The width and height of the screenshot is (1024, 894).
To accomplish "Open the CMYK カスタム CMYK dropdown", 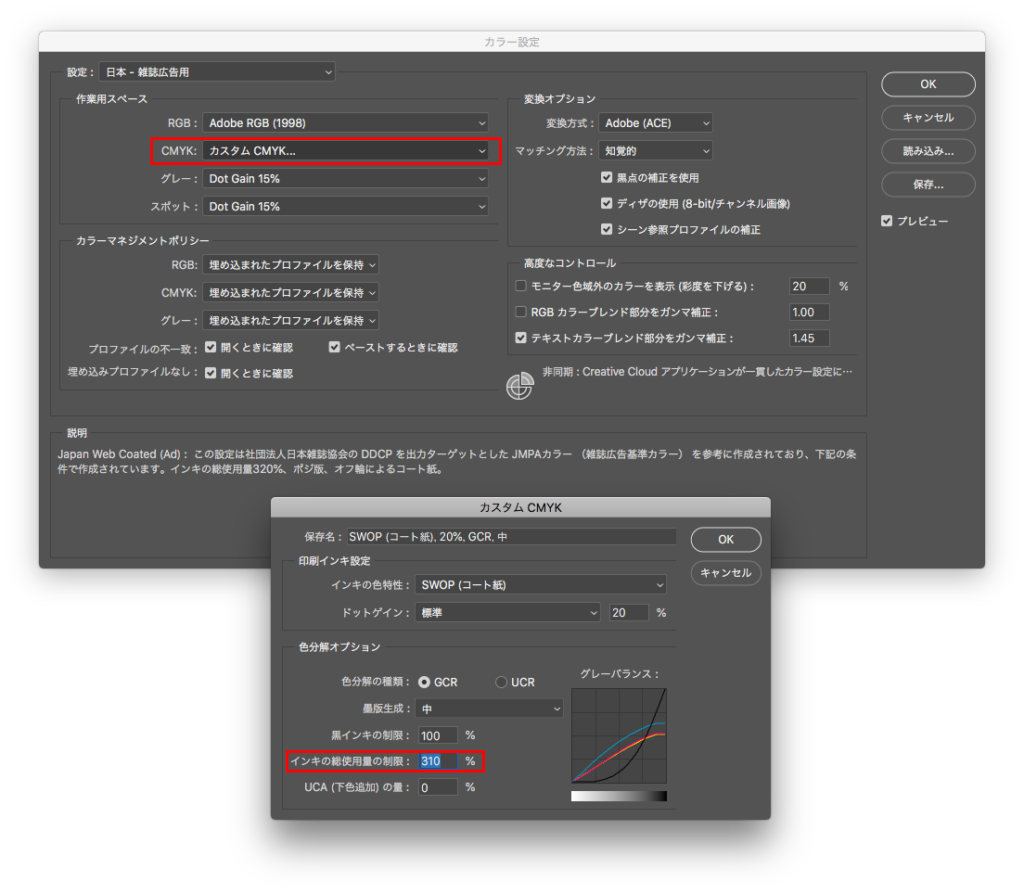I will coord(345,151).
